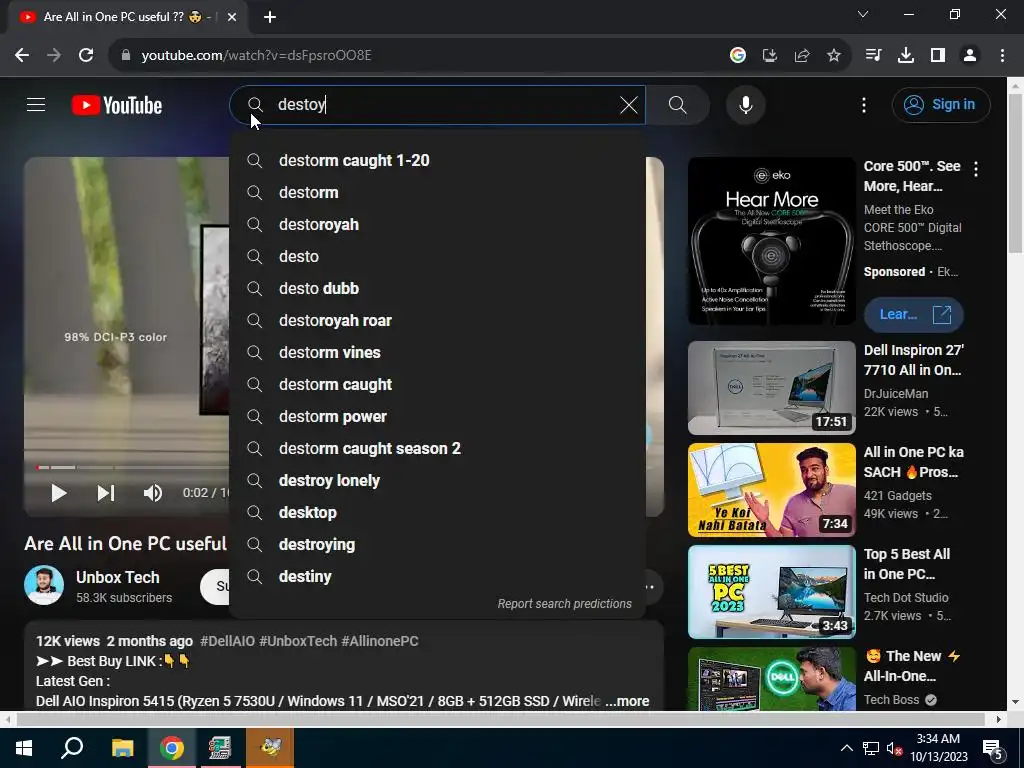Go back with browser back arrow
Image resolution: width=1024 pixels, height=768 pixels.
point(22,56)
